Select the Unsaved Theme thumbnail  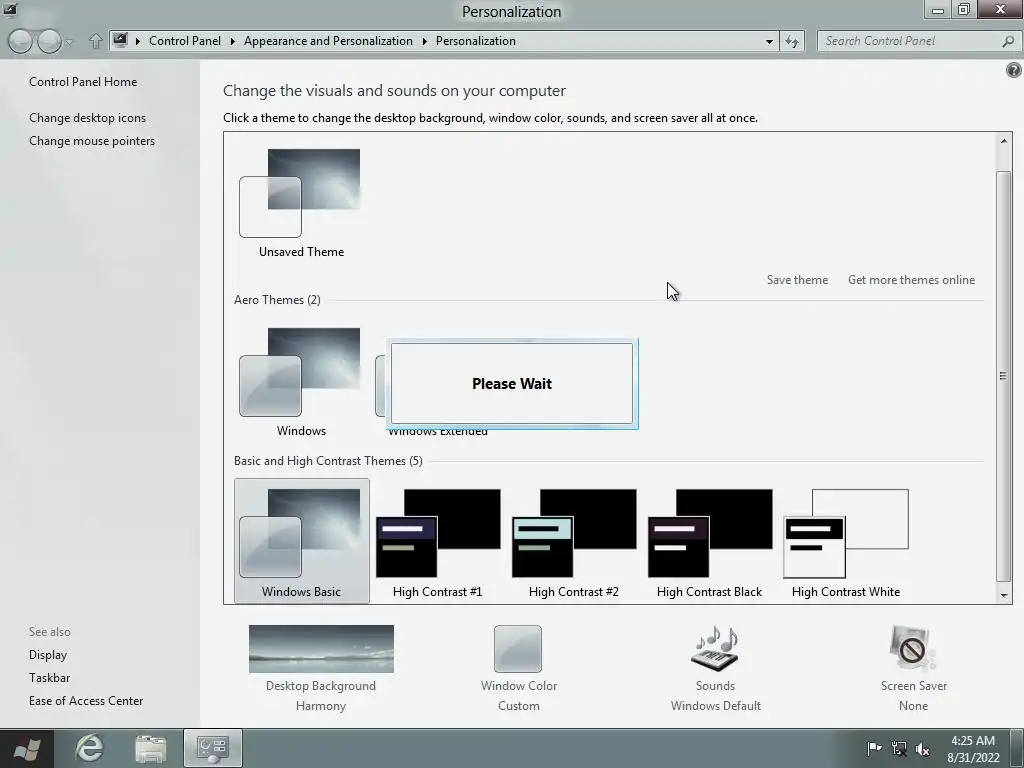coord(301,203)
